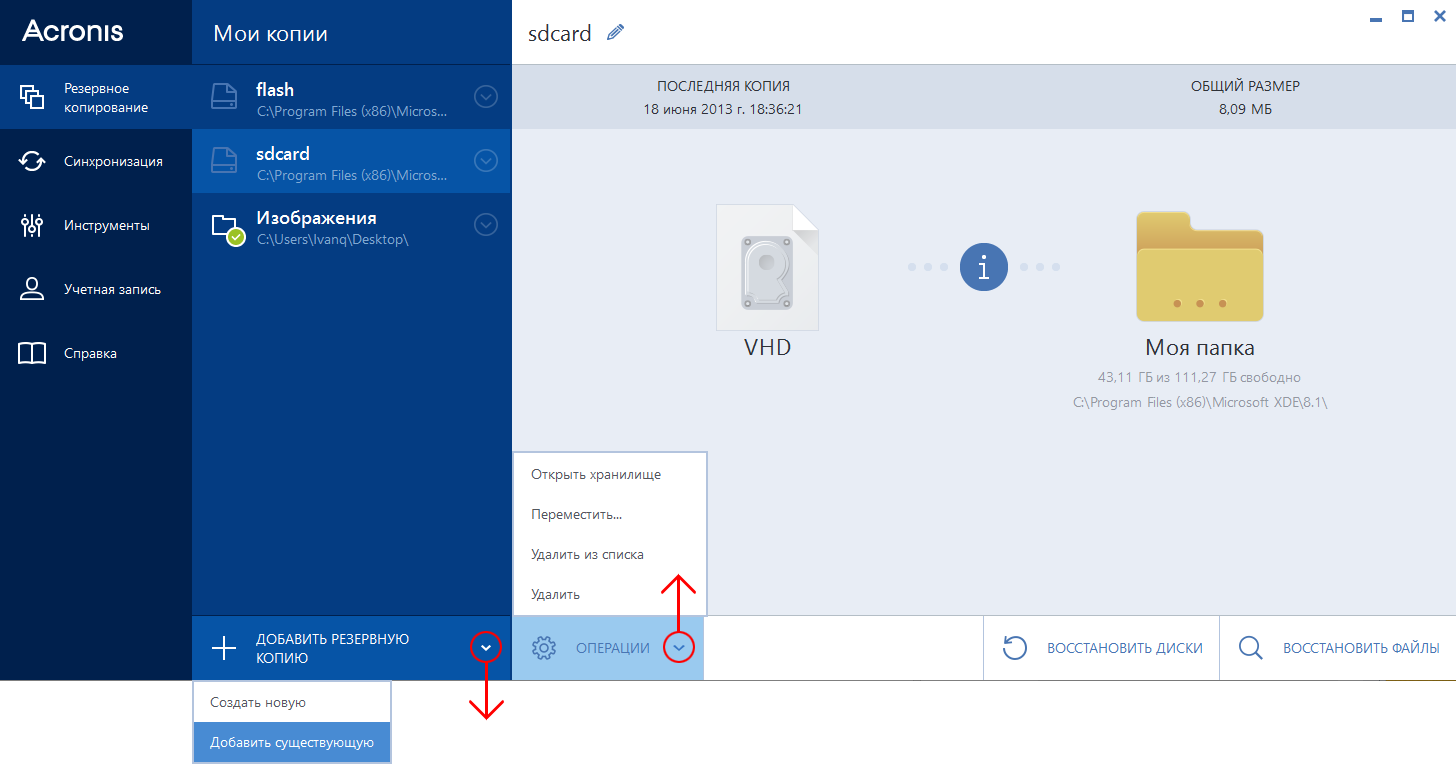Image resolution: width=1456 pixels, height=764 pixels.
Task: Click the Восстановить диски button label
Action: coord(1125,648)
